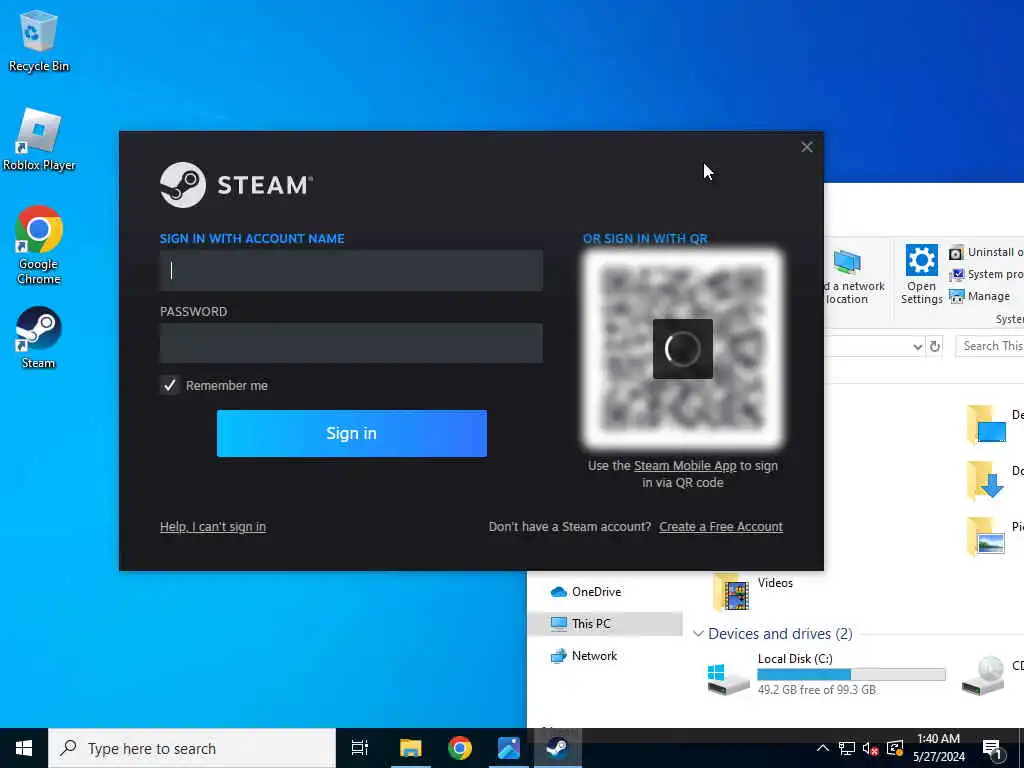Screen dimensions: 1024x768
Task: Click 49.2 GB free of 99.3 GB text
Action: coord(817,690)
